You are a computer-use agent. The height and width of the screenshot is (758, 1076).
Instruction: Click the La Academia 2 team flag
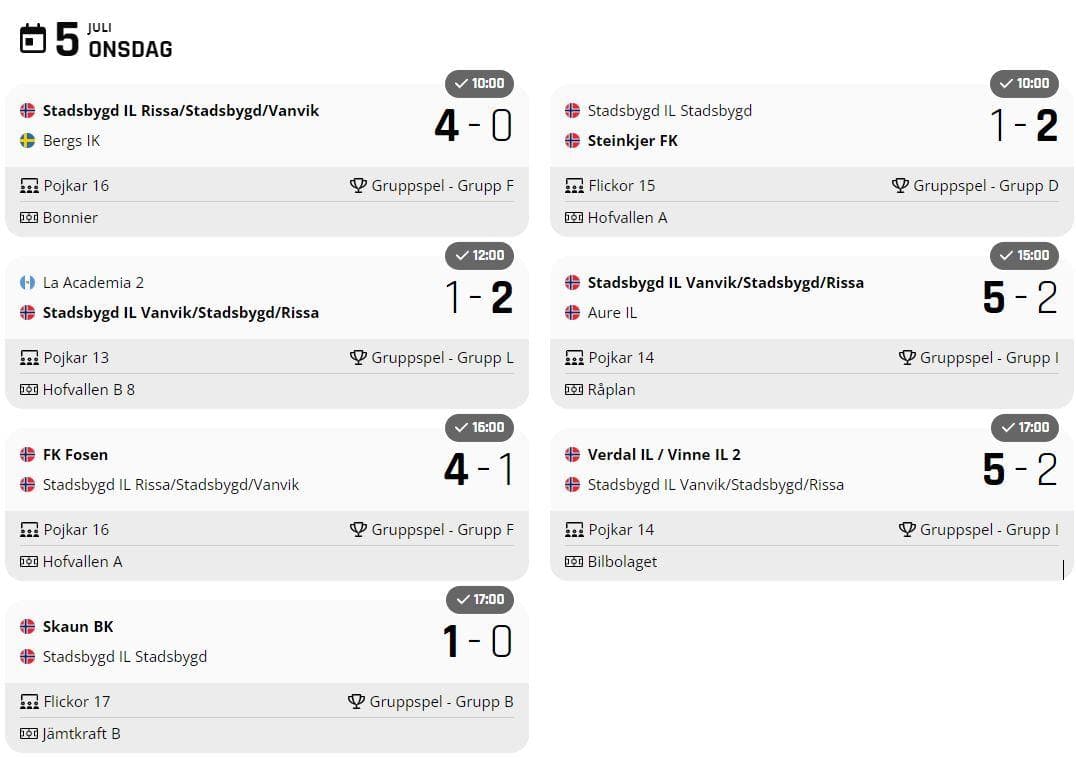tap(28, 283)
